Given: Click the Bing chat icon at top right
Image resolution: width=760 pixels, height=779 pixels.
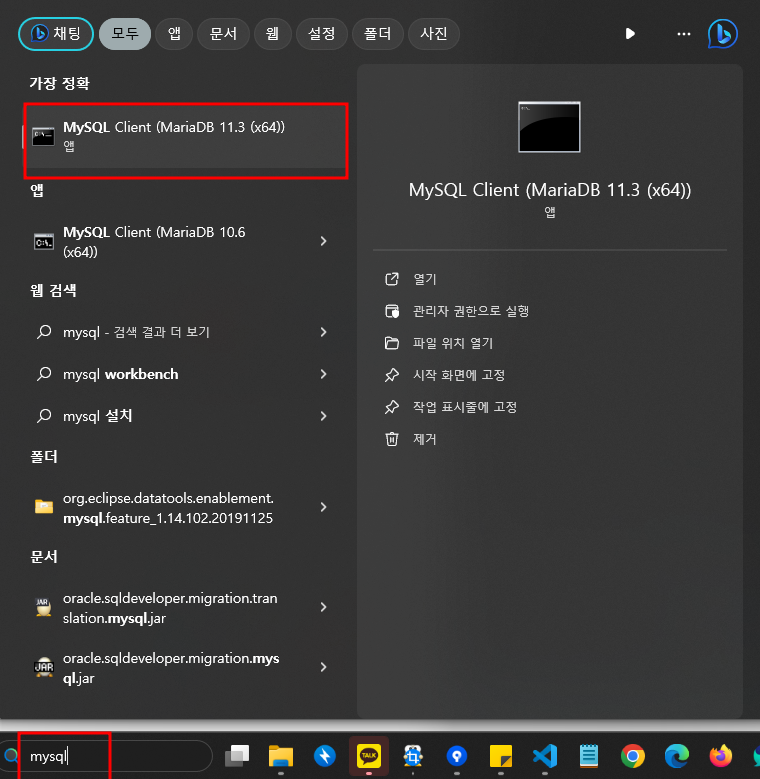Looking at the screenshot, I should point(723,34).
